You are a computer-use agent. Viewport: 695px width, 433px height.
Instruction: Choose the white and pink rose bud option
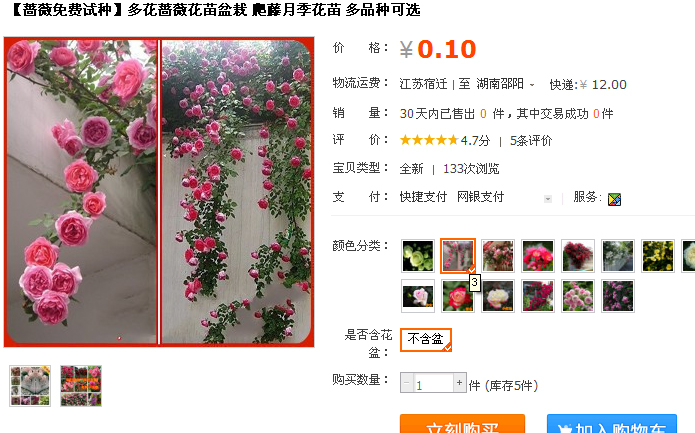tap(418, 296)
